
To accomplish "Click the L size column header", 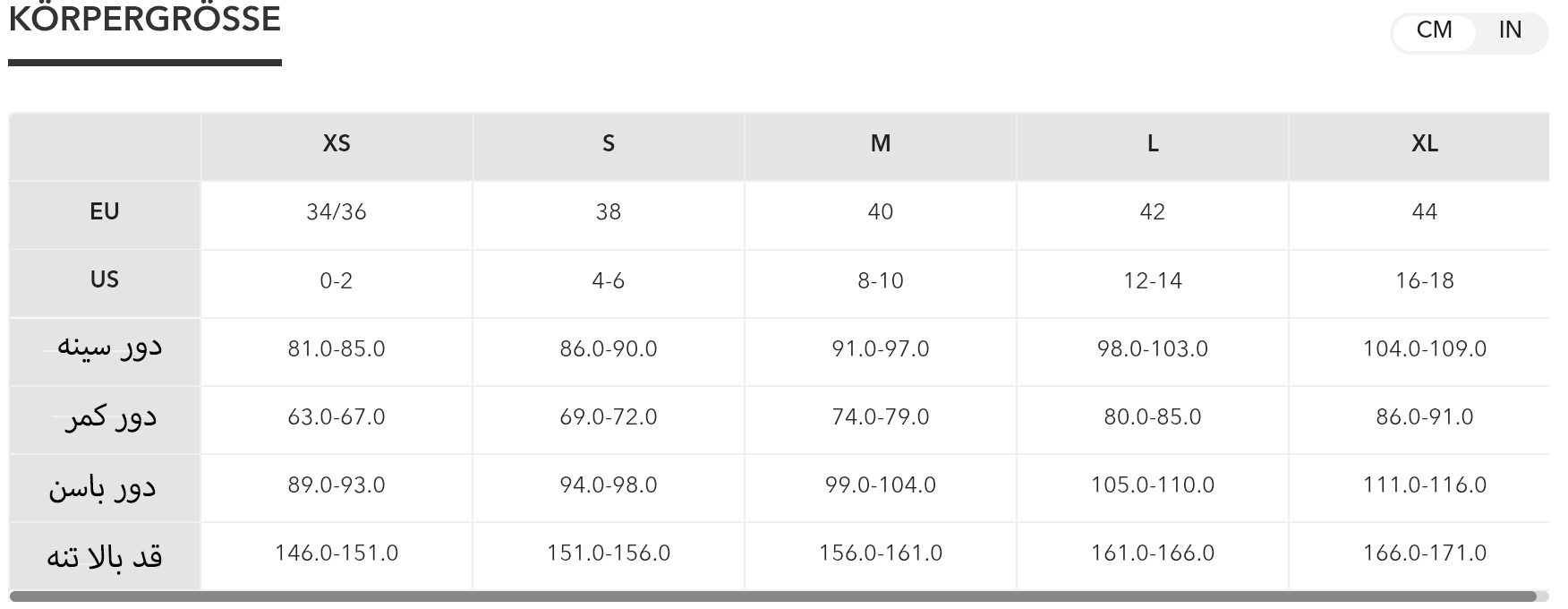I will click(x=1153, y=143).
